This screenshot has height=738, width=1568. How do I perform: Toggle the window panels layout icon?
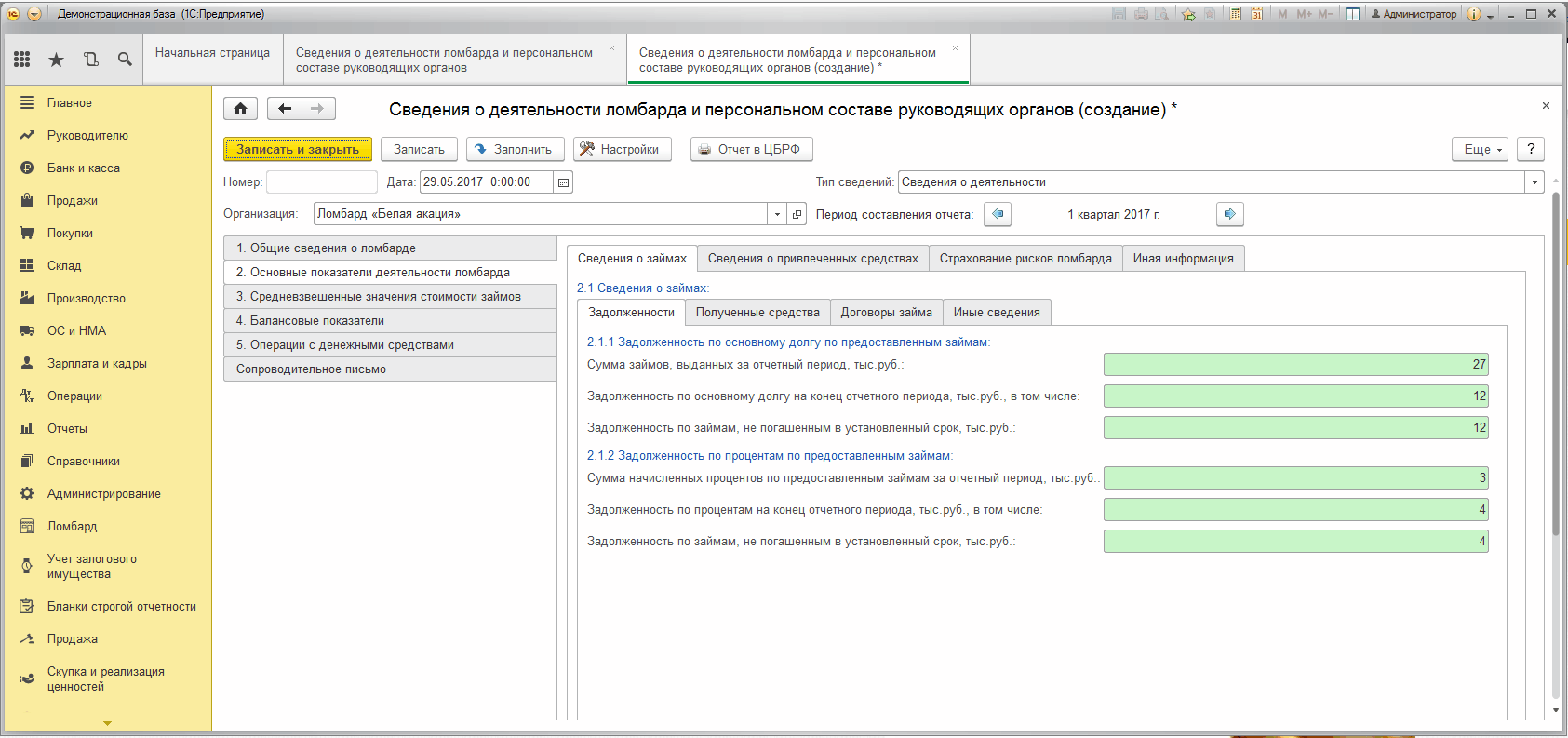click(1353, 14)
